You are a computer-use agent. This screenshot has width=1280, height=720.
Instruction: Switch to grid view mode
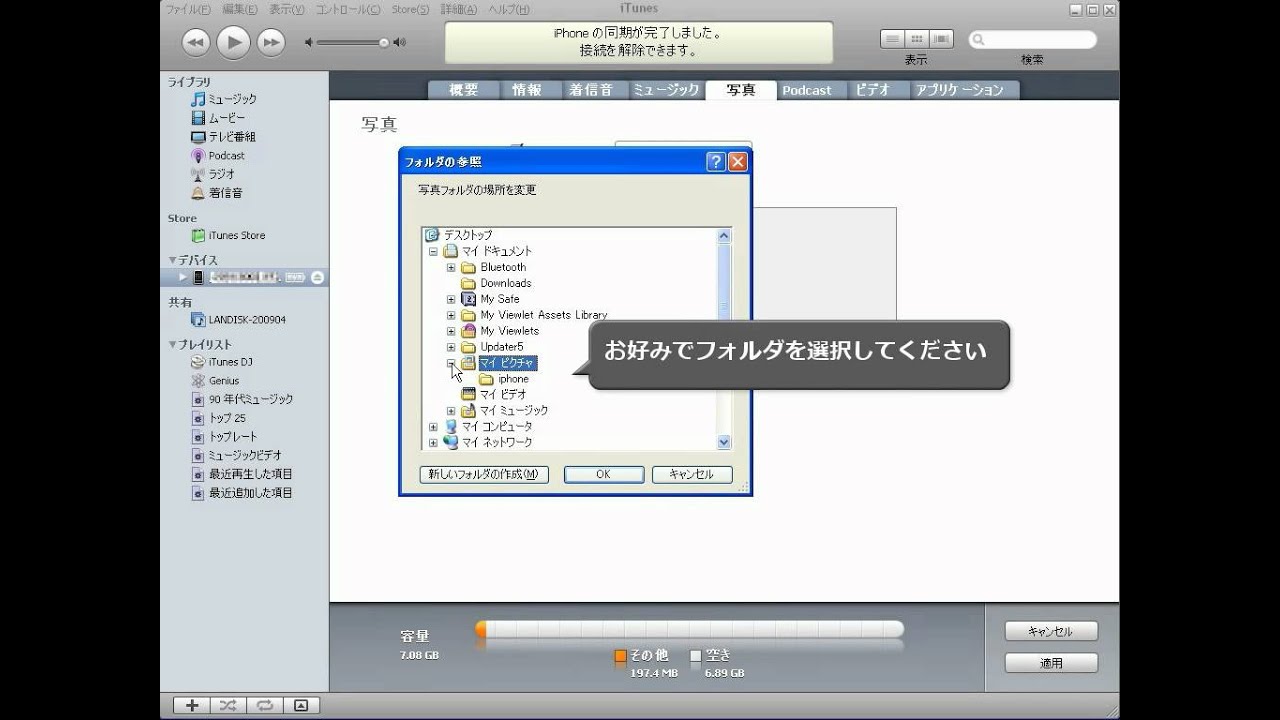click(916, 39)
